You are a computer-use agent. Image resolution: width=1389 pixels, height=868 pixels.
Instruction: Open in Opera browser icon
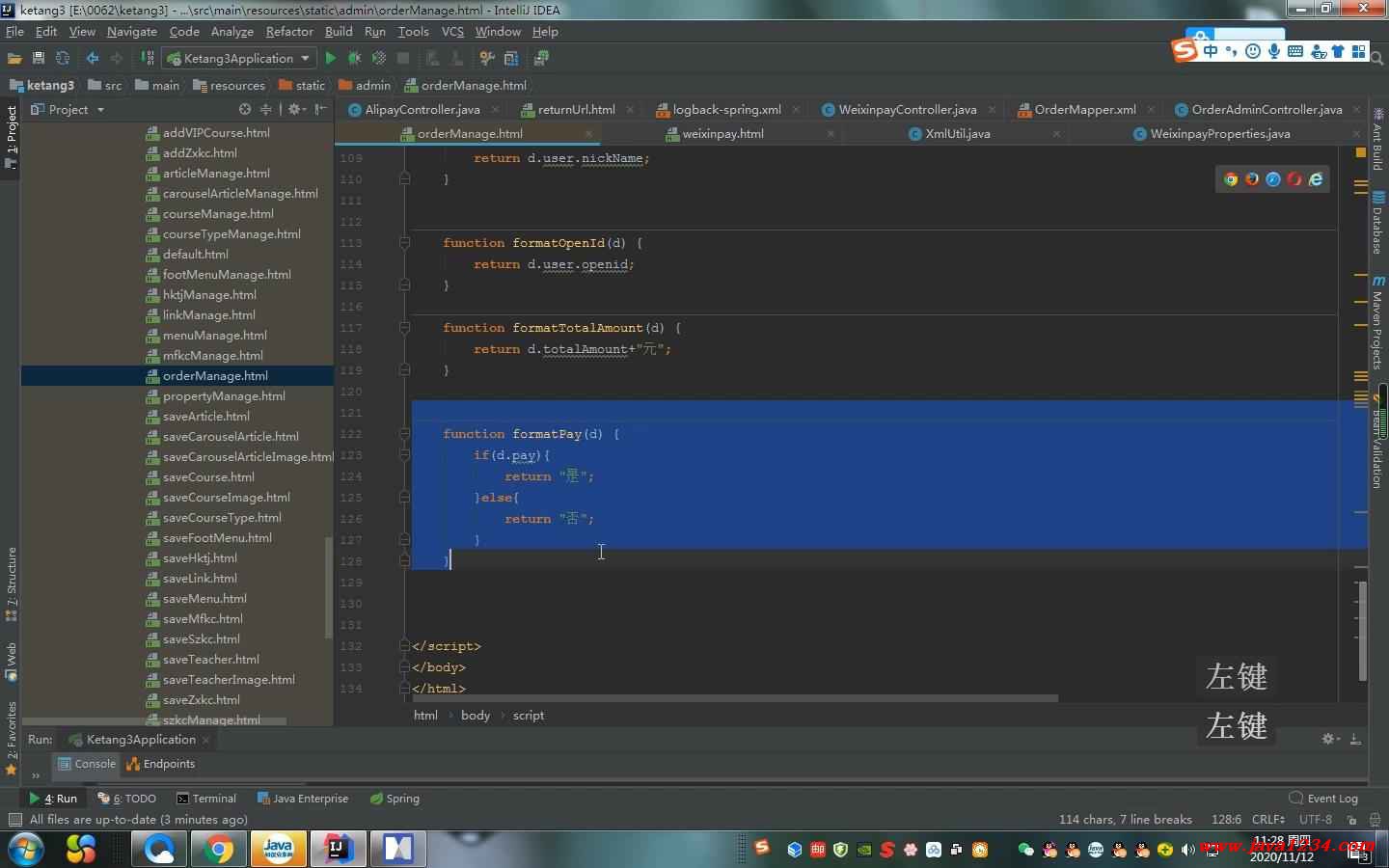pos(1294,179)
